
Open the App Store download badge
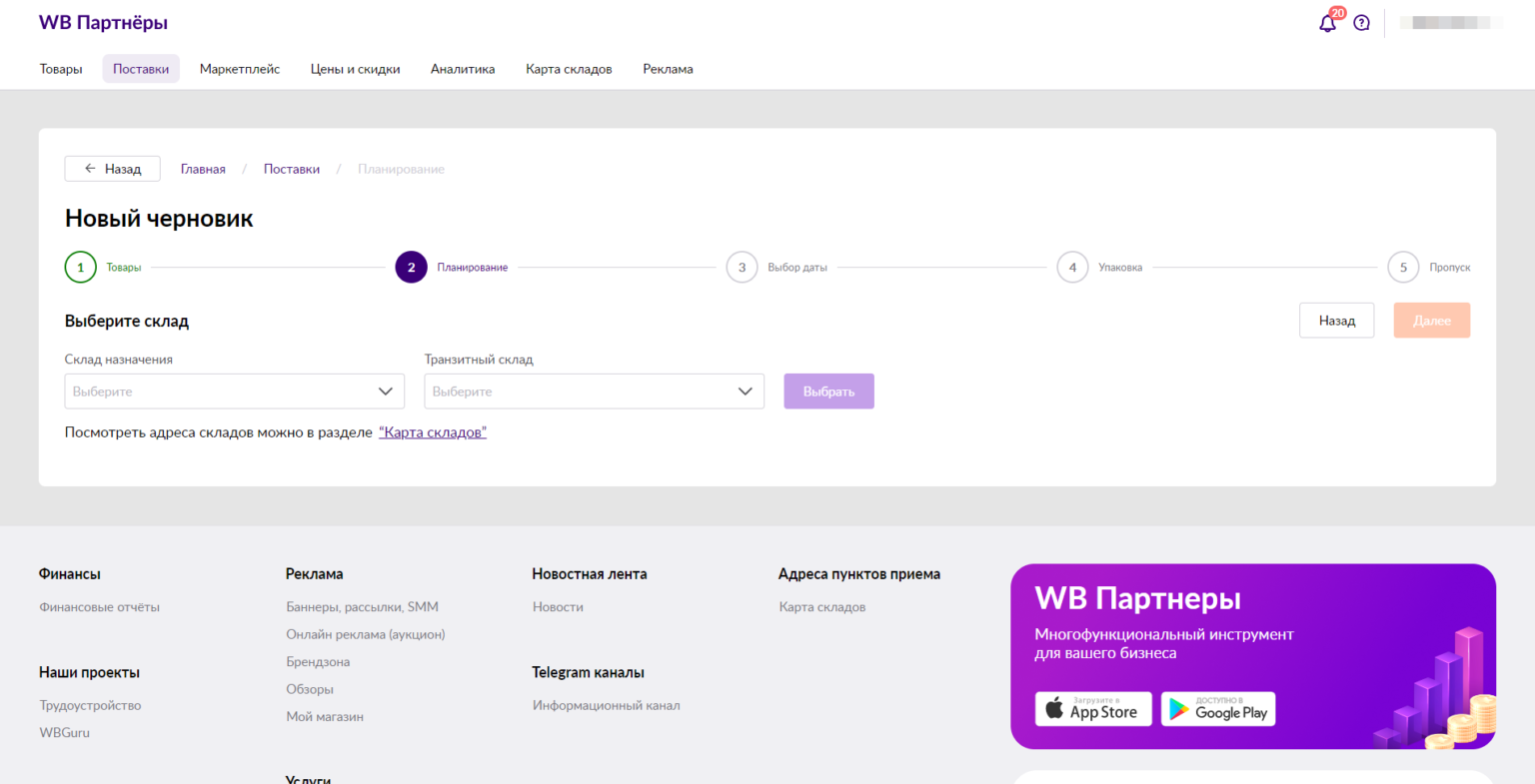pos(1093,709)
